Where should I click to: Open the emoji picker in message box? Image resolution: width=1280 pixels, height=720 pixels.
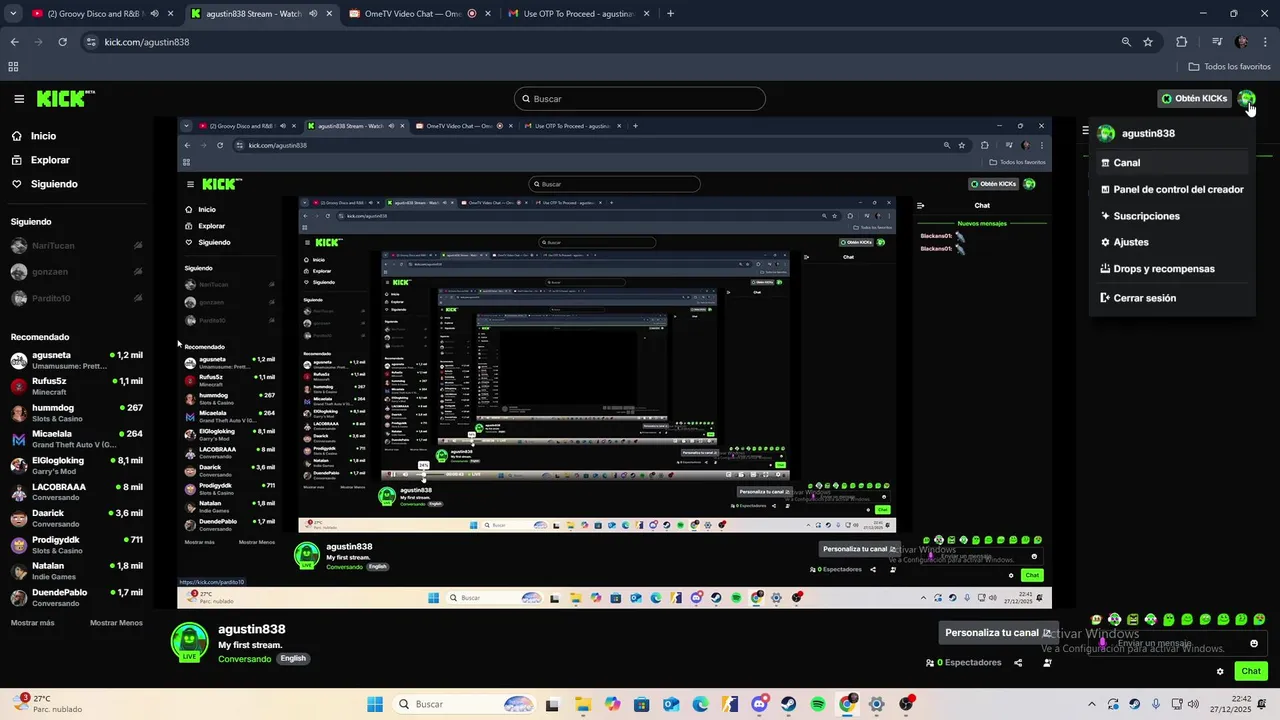(1254, 643)
